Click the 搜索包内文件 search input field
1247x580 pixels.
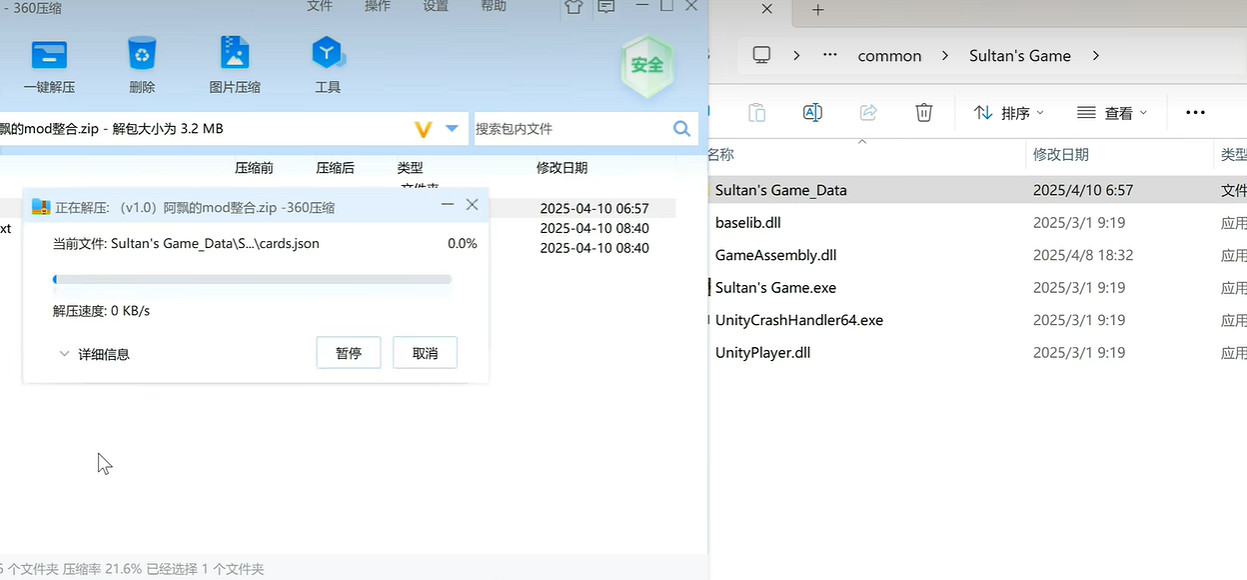pos(570,128)
